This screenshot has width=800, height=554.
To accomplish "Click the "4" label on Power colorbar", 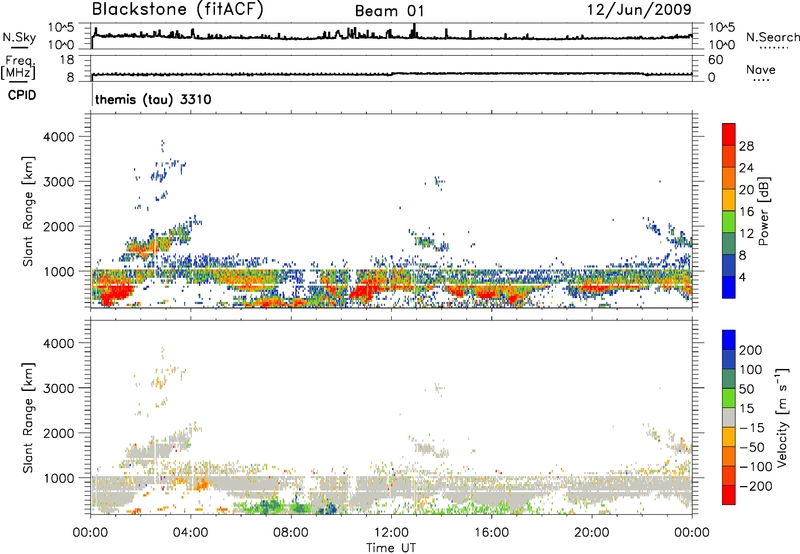I will 742,277.
